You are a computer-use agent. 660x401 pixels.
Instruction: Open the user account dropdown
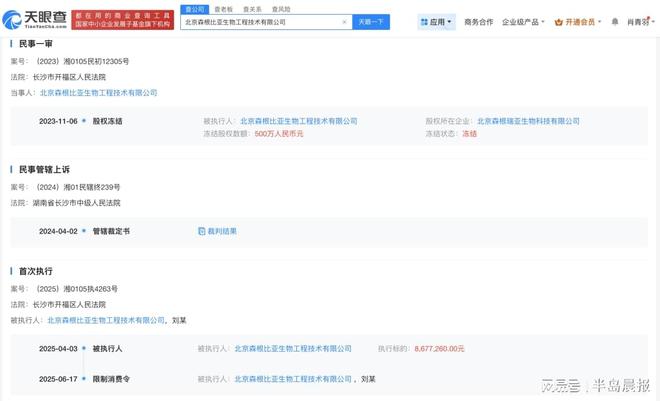pos(641,22)
